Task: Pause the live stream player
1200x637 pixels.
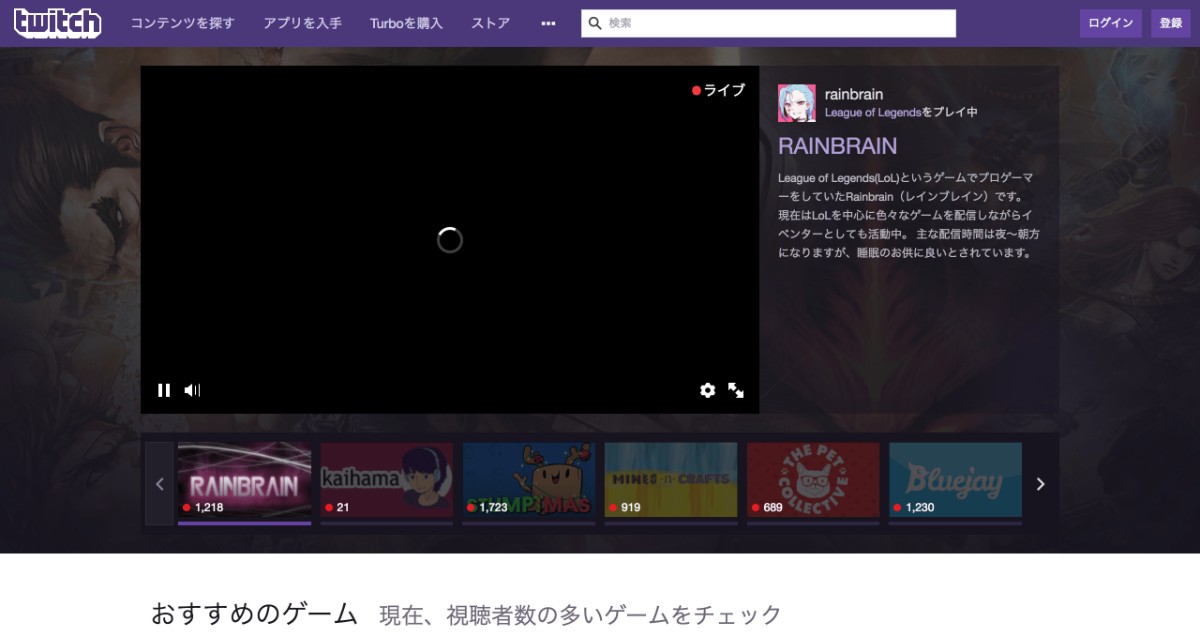Action: pyautogui.click(x=164, y=390)
